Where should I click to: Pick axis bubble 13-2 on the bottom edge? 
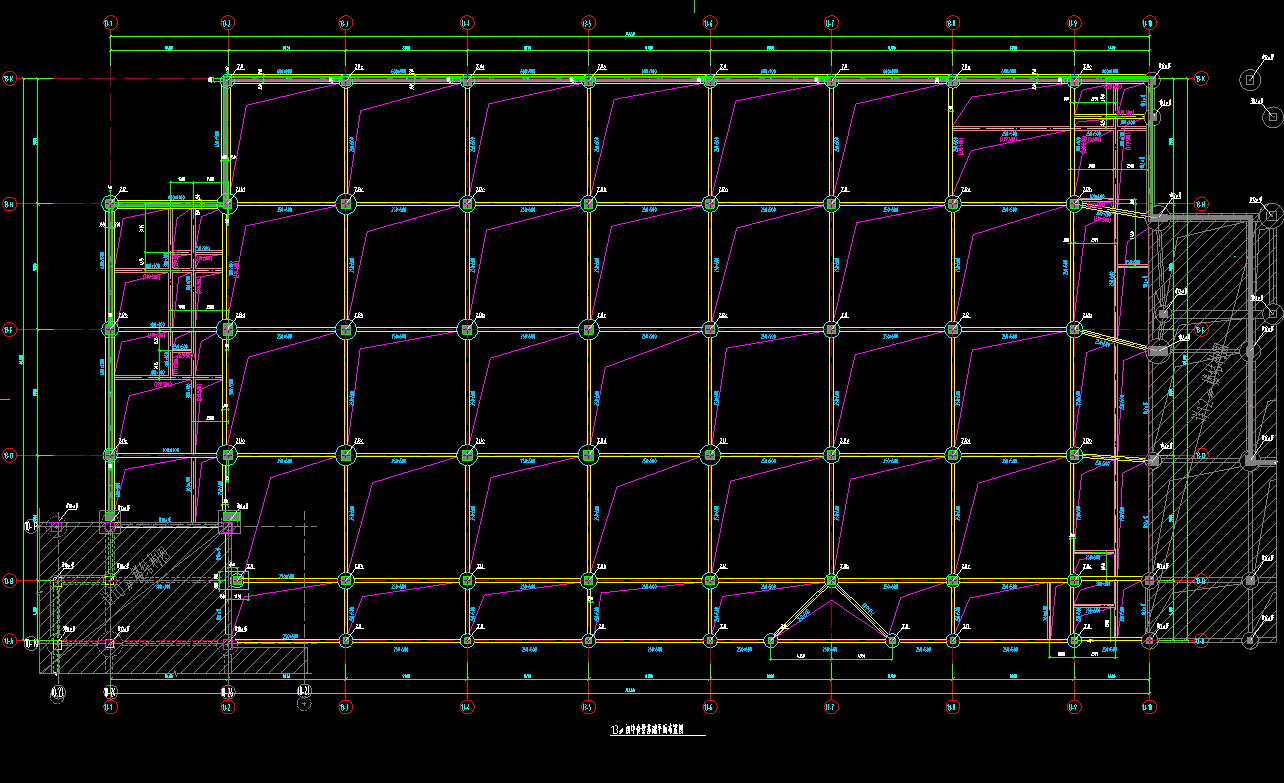(226, 708)
